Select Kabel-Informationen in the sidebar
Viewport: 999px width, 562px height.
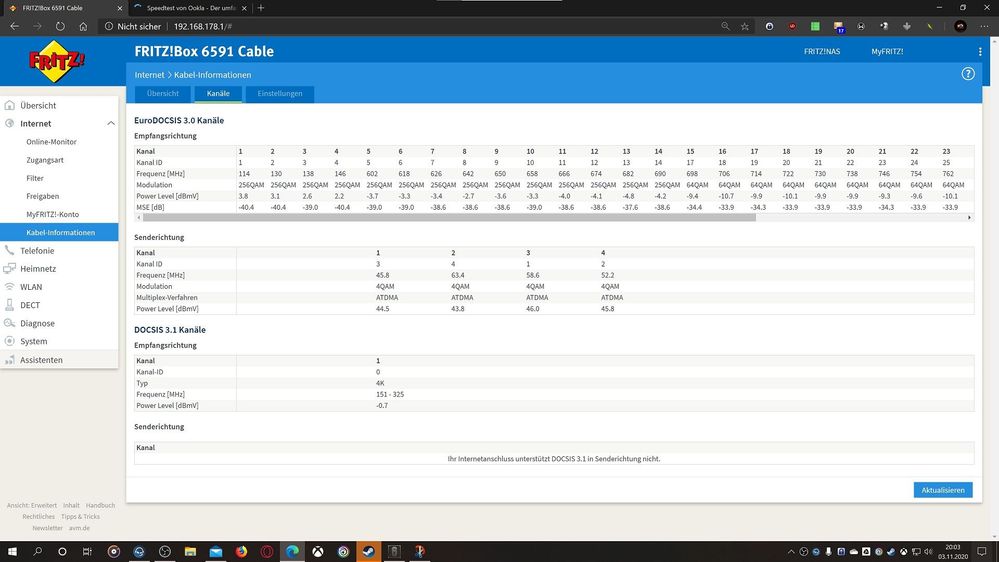[59, 233]
